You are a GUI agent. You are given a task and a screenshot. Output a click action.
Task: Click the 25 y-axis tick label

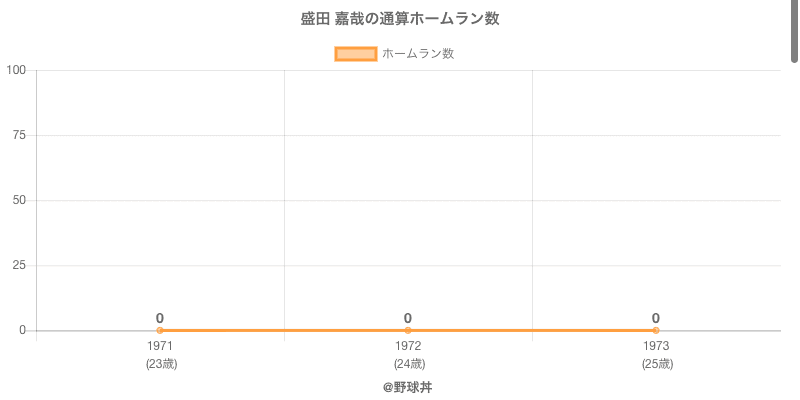pos(19,265)
